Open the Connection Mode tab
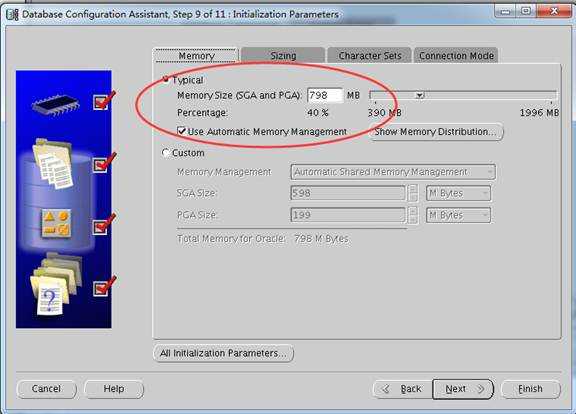The height and width of the screenshot is (414, 576). click(x=456, y=56)
